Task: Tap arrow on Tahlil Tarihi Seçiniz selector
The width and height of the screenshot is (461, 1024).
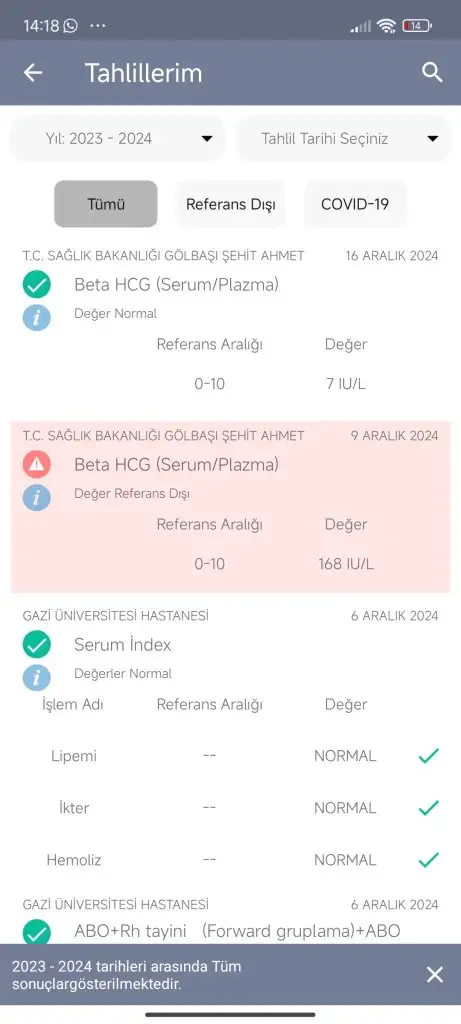Action: [432, 138]
